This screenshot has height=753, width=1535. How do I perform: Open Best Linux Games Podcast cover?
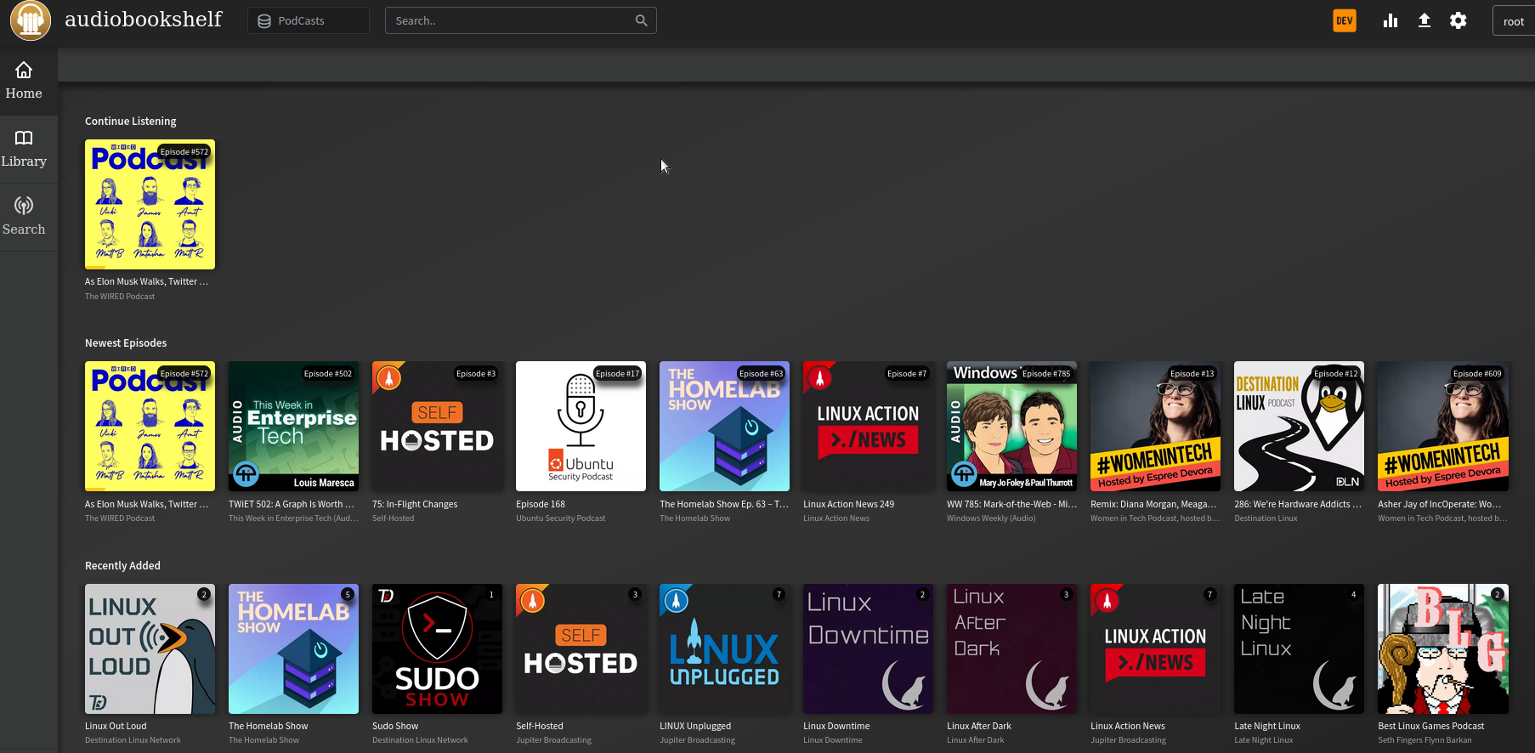tap(1443, 649)
